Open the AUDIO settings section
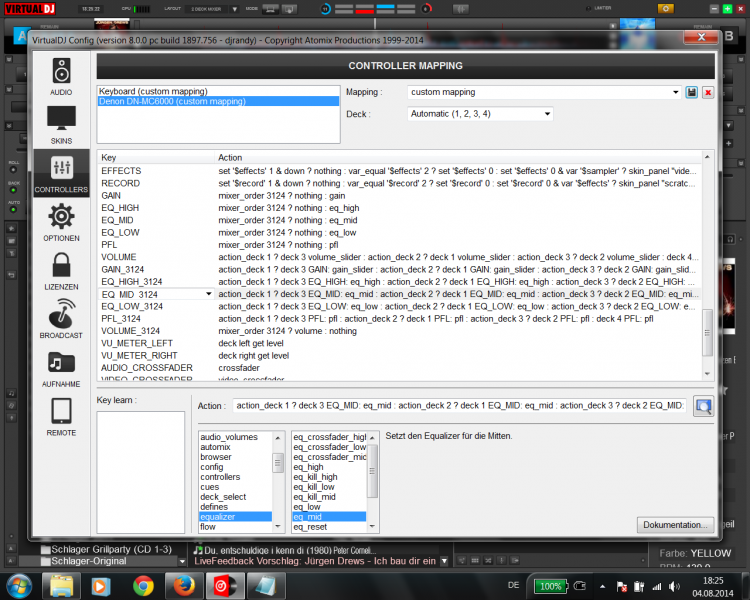Viewport: 750px width, 600px height. 61,77
